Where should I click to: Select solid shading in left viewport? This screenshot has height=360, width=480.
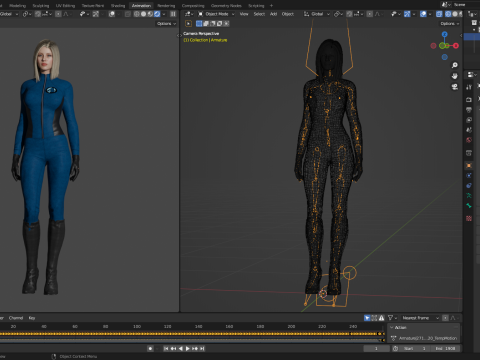[143, 14]
